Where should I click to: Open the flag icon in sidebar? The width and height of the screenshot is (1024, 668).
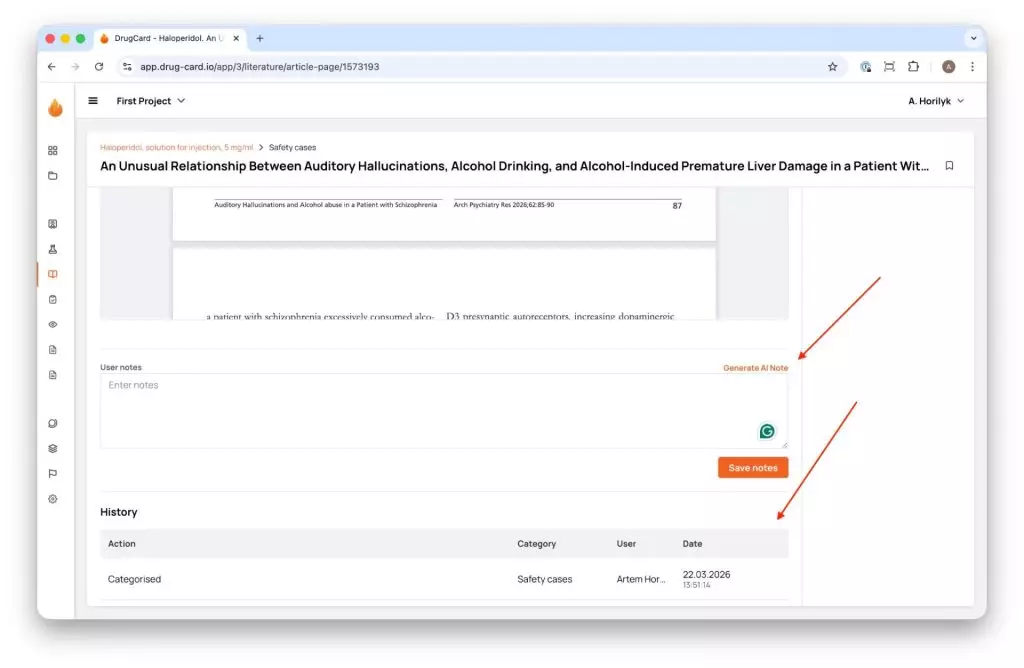coord(53,473)
